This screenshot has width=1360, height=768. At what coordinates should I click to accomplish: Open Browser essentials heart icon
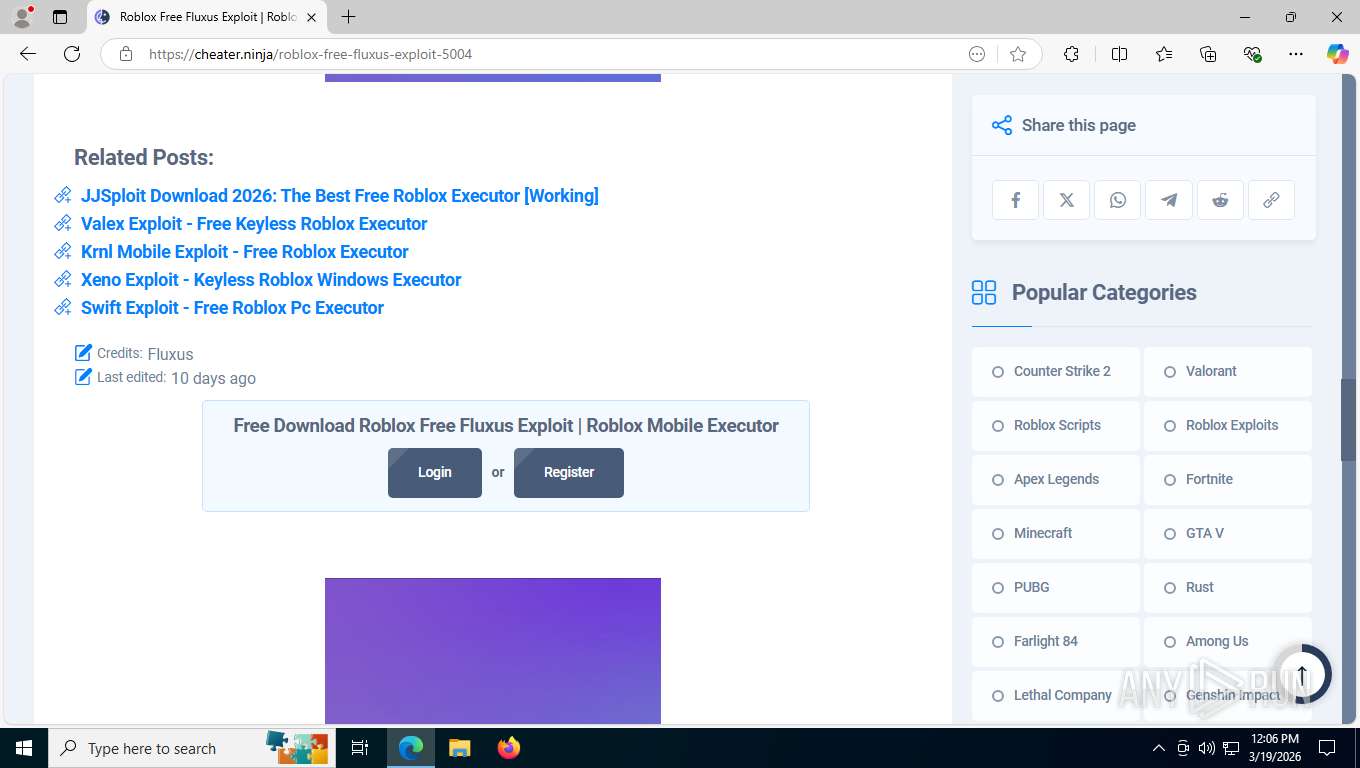coord(1252,54)
